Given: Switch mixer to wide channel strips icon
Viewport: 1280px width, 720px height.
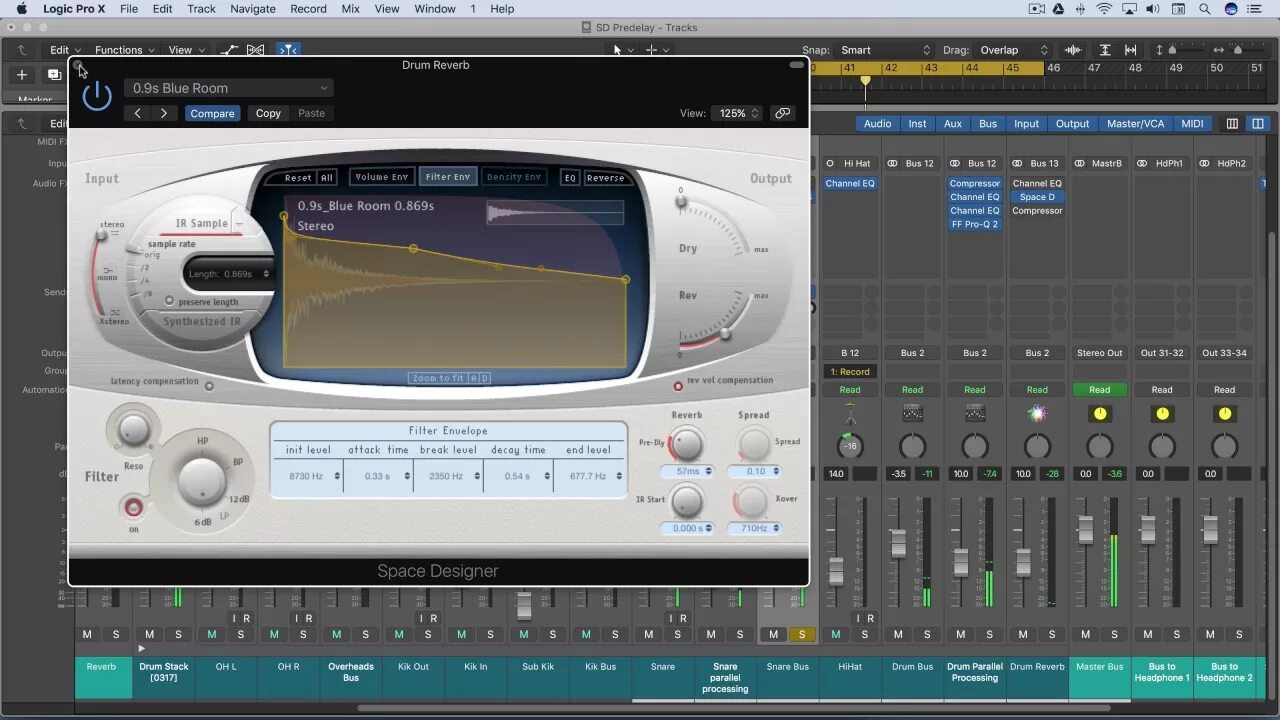Looking at the screenshot, I should 1257,124.
